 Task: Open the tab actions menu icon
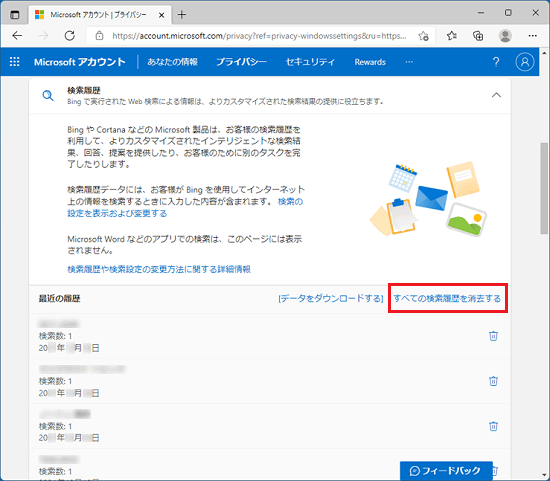[14, 15]
